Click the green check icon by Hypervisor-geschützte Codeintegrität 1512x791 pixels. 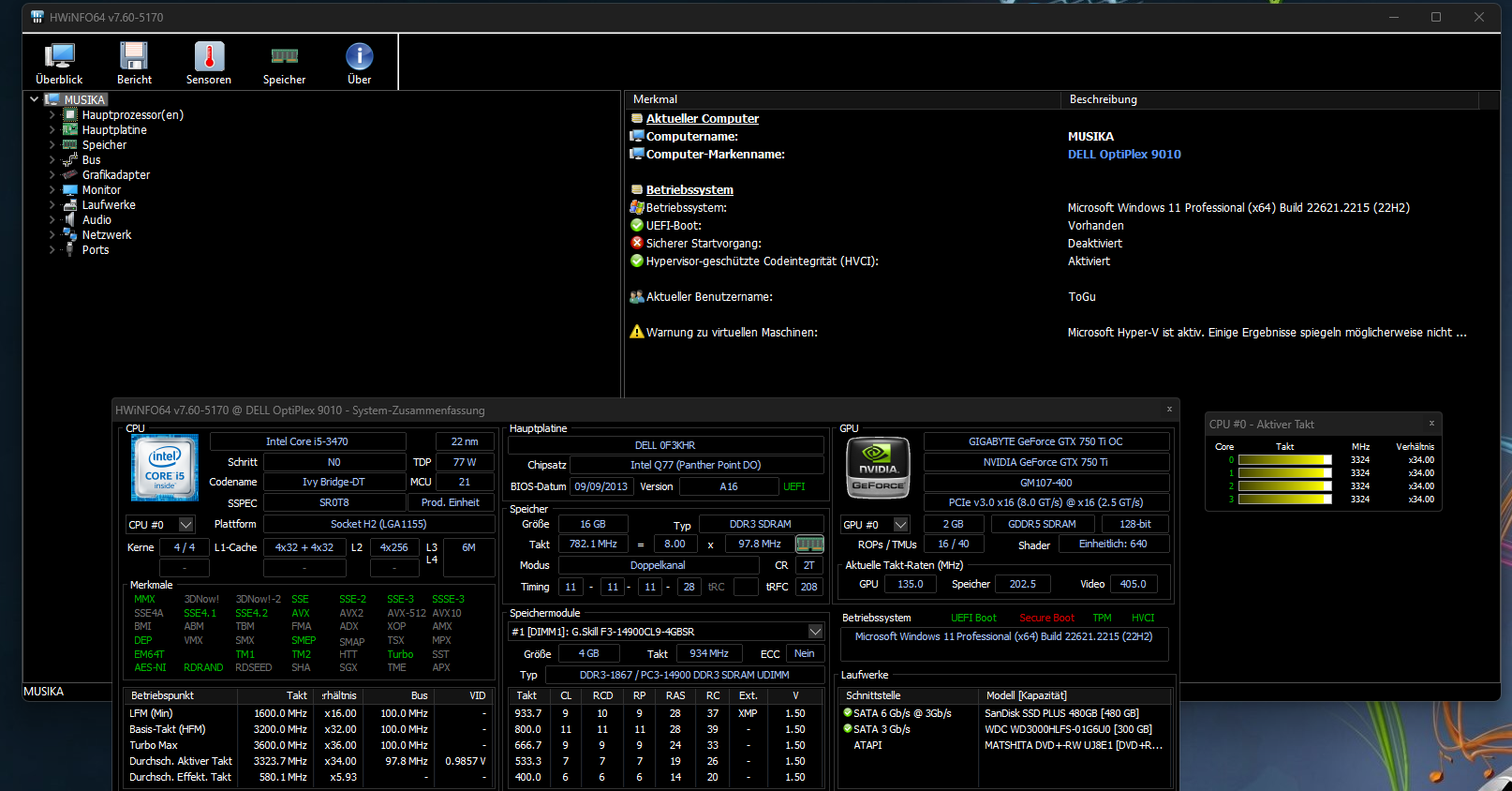click(637, 261)
